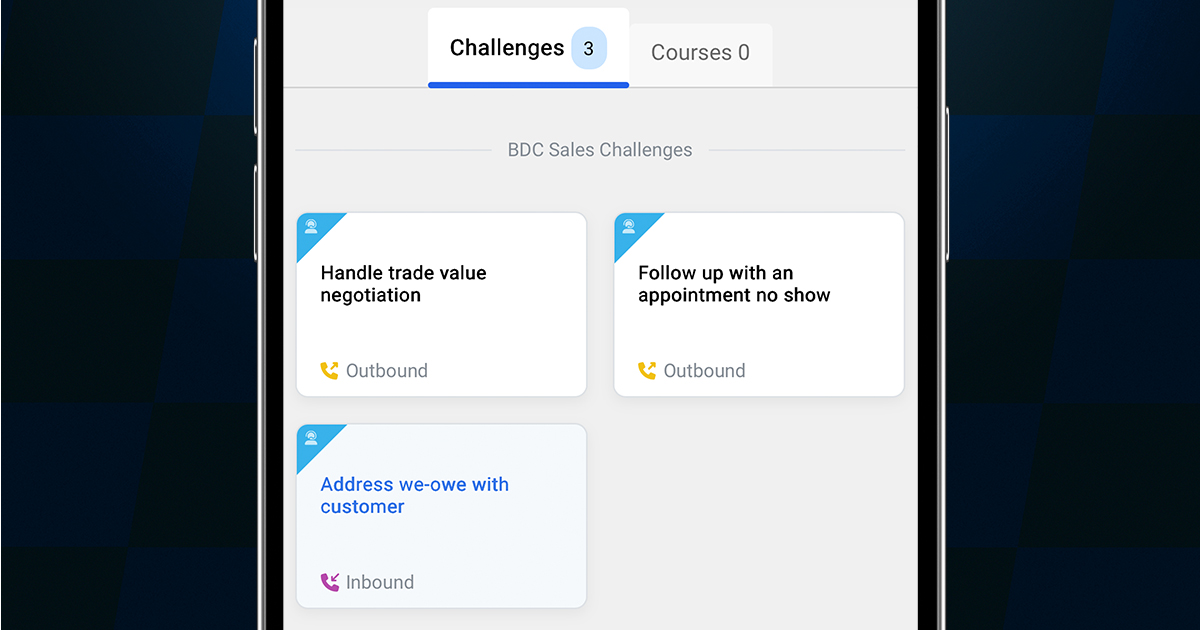Click the Challenges count badge showing 3
Screen dimensions: 1200x630
point(588,48)
